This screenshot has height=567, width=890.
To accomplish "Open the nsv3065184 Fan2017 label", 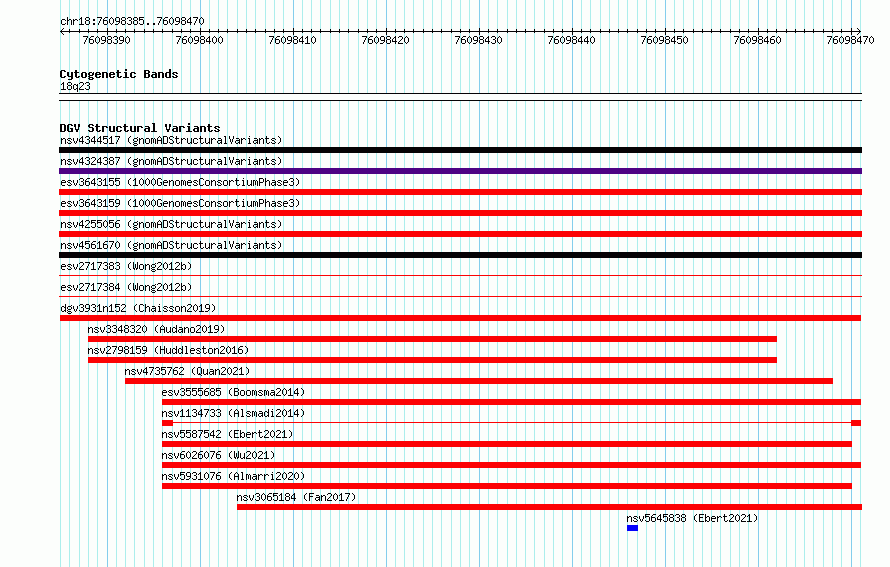I will 296,497.
